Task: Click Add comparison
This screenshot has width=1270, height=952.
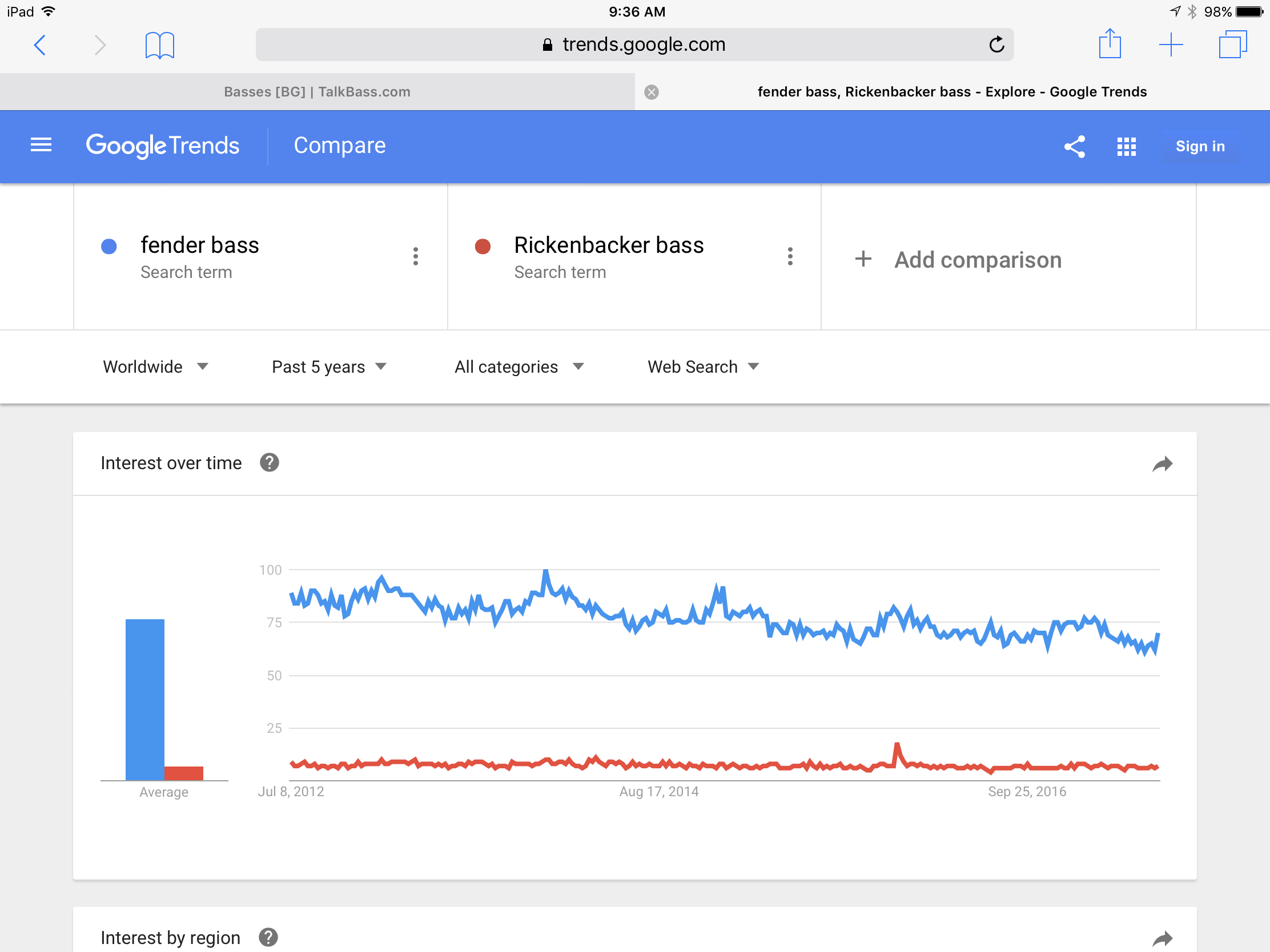Action: (958, 259)
